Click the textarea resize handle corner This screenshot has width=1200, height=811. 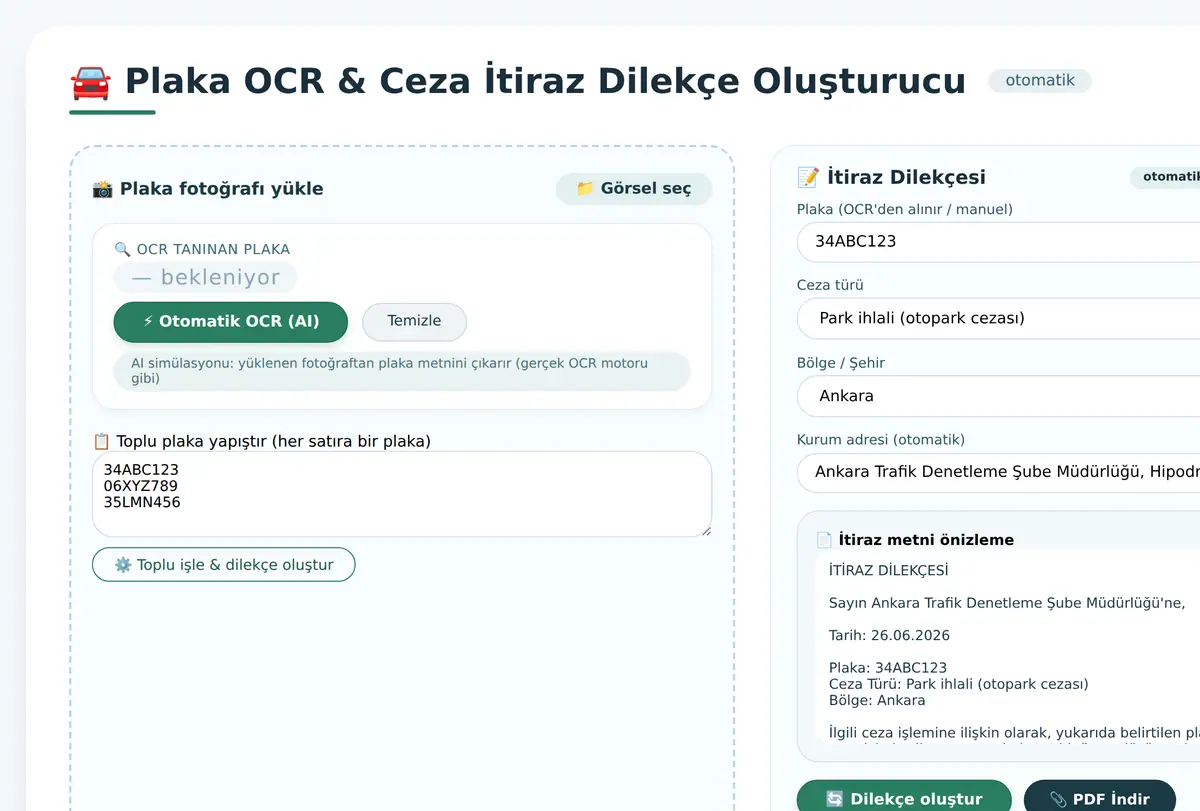pyautogui.click(x=705, y=530)
